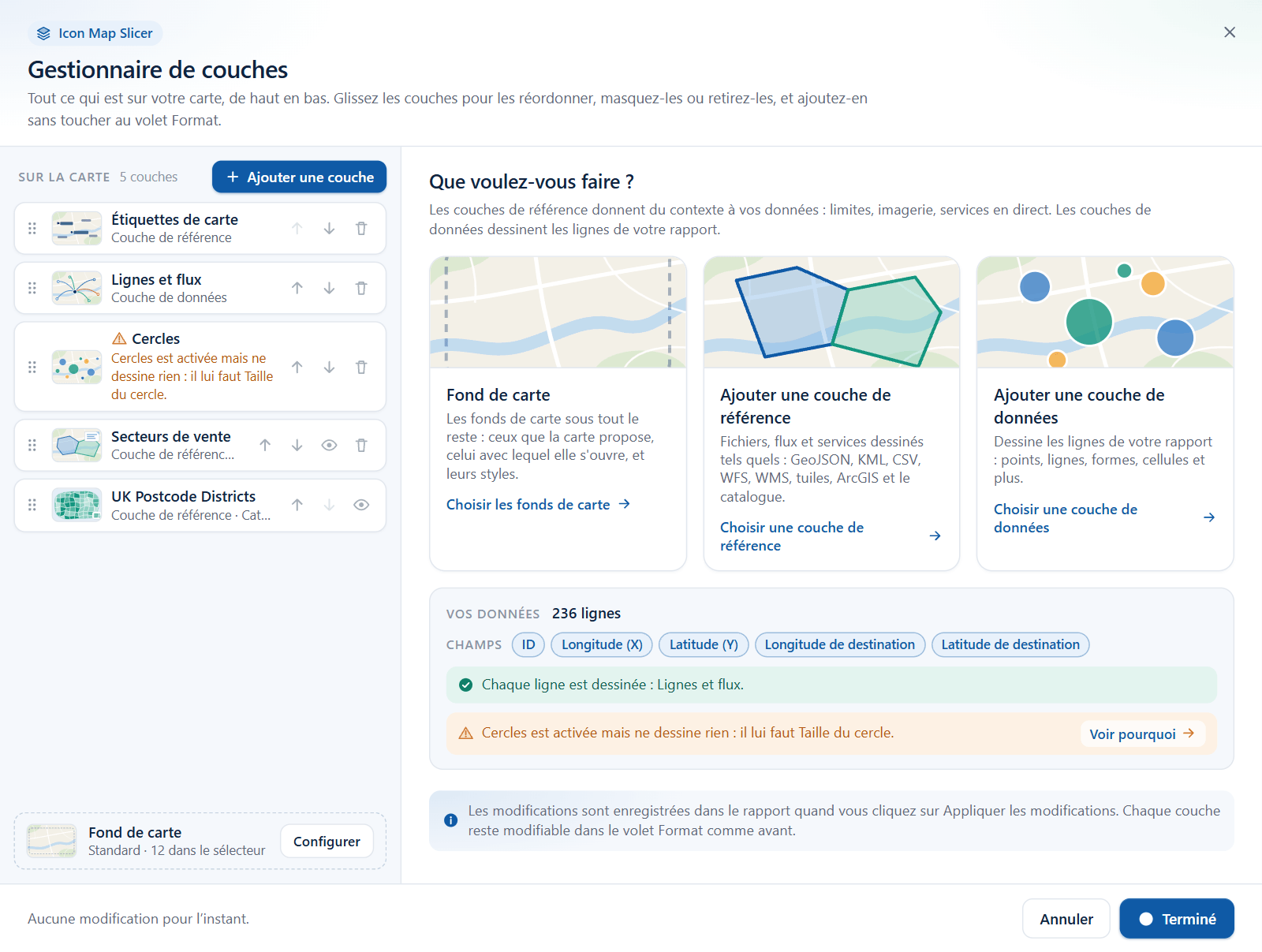Move UK Postcode Districts layer up
Viewport: 1262px width, 952px height.
(x=297, y=506)
